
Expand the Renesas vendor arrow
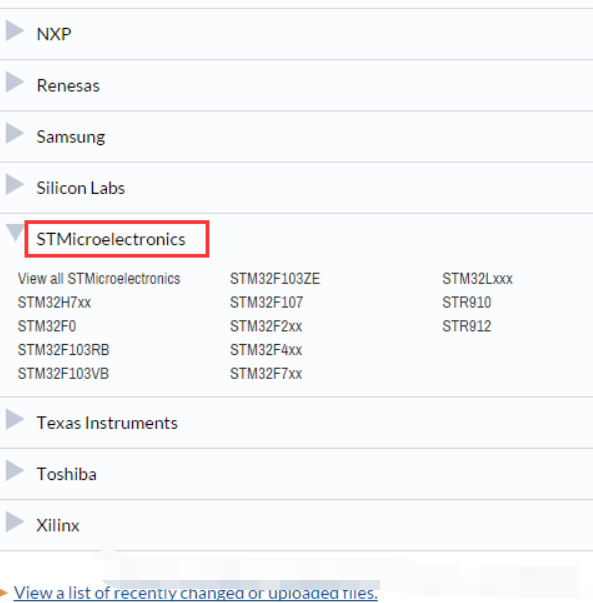[x=15, y=82]
